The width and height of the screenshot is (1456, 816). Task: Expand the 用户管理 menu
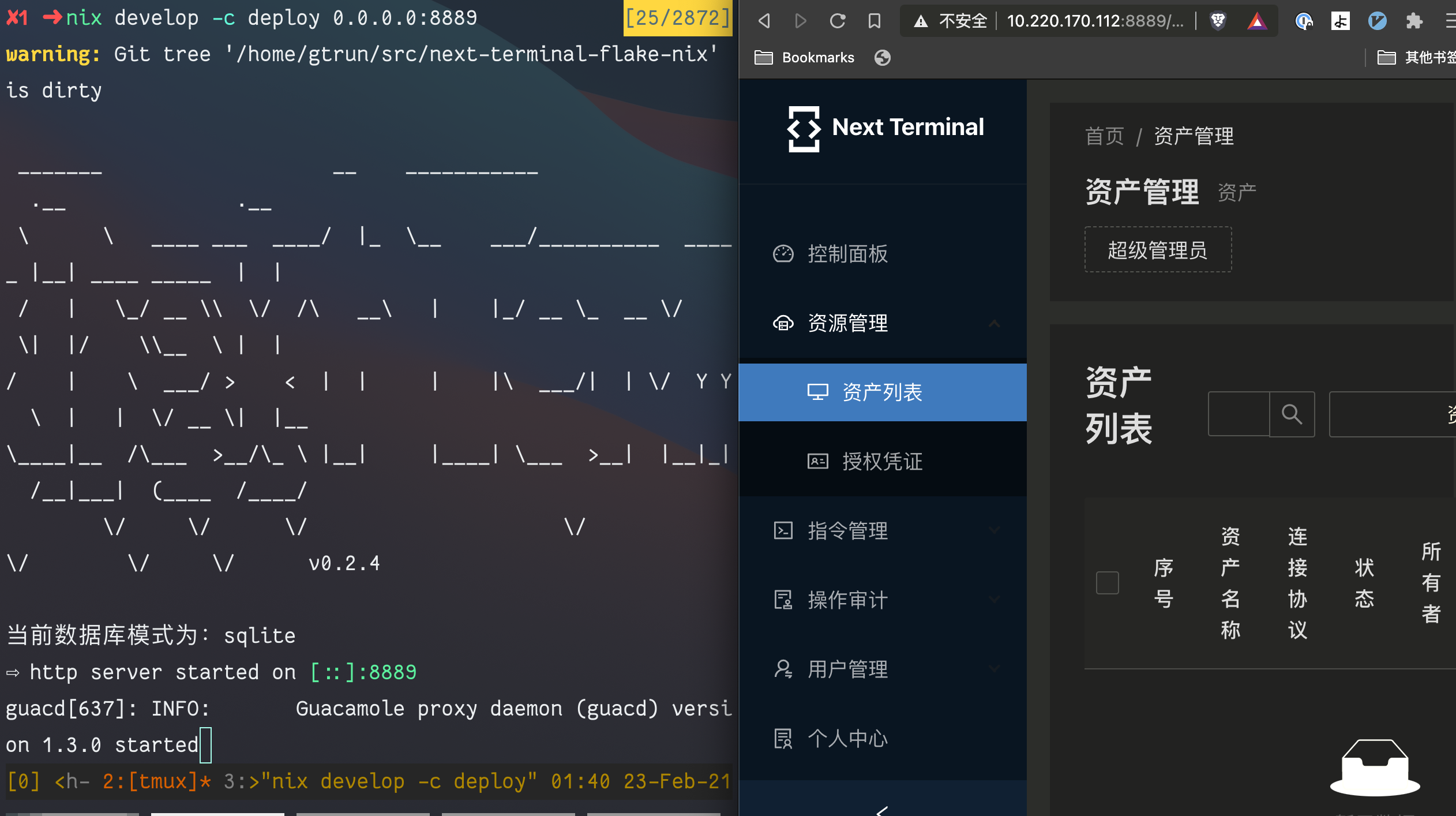coord(883,669)
